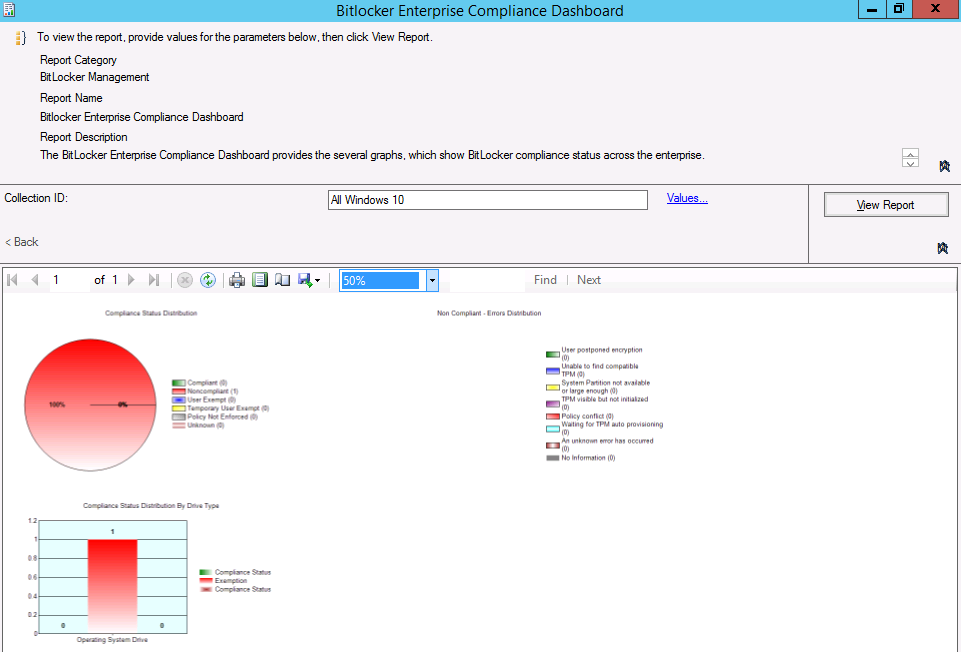The height and width of the screenshot is (652, 961).
Task: Minimize the Compliance Dashboard window
Action: pos(872,9)
